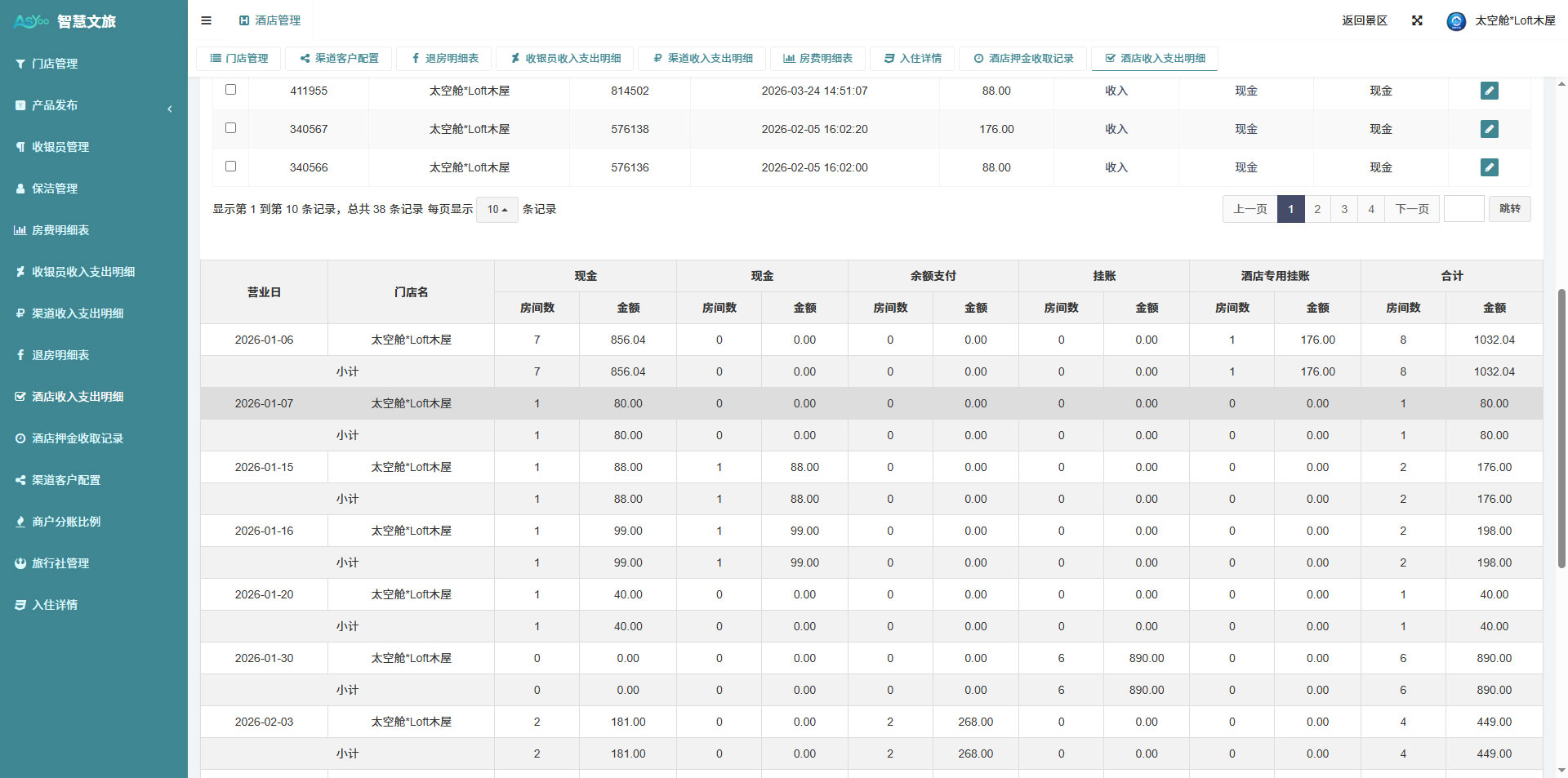
Task: Click current page 1 button
Action: click(x=1290, y=209)
